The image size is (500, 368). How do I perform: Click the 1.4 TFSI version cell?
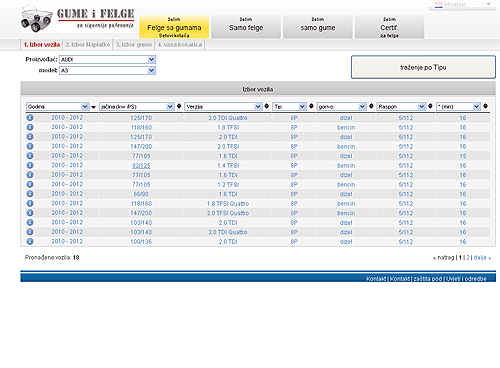pos(228,166)
